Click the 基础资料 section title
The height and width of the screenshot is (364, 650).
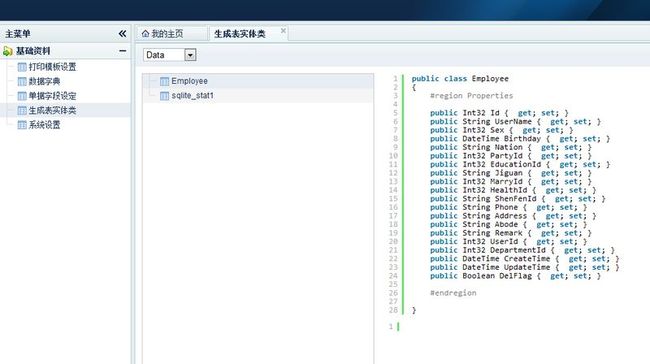pyautogui.click(x=33, y=51)
